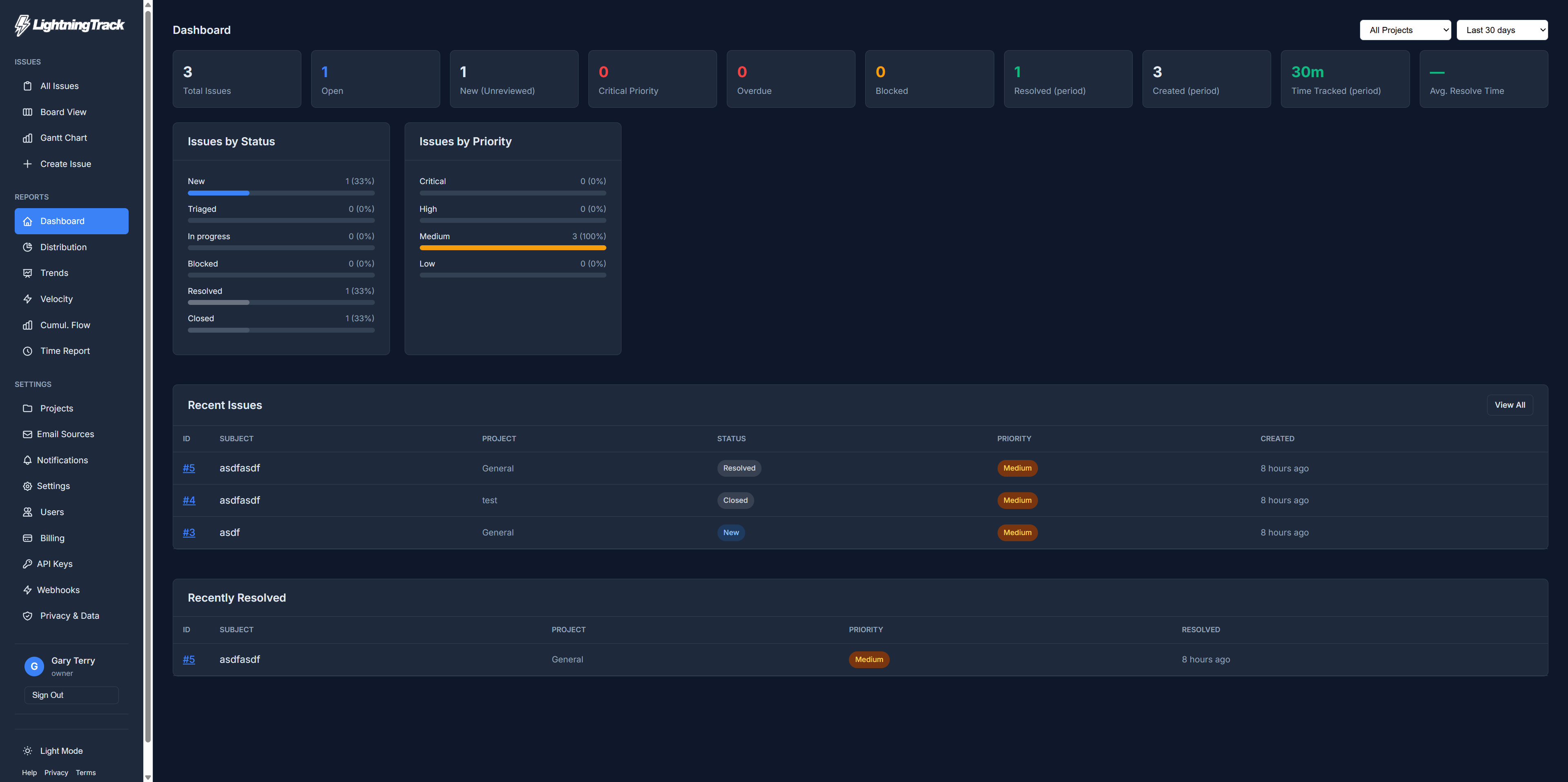
Task: Open the All Projects dropdown
Action: pyautogui.click(x=1405, y=30)
